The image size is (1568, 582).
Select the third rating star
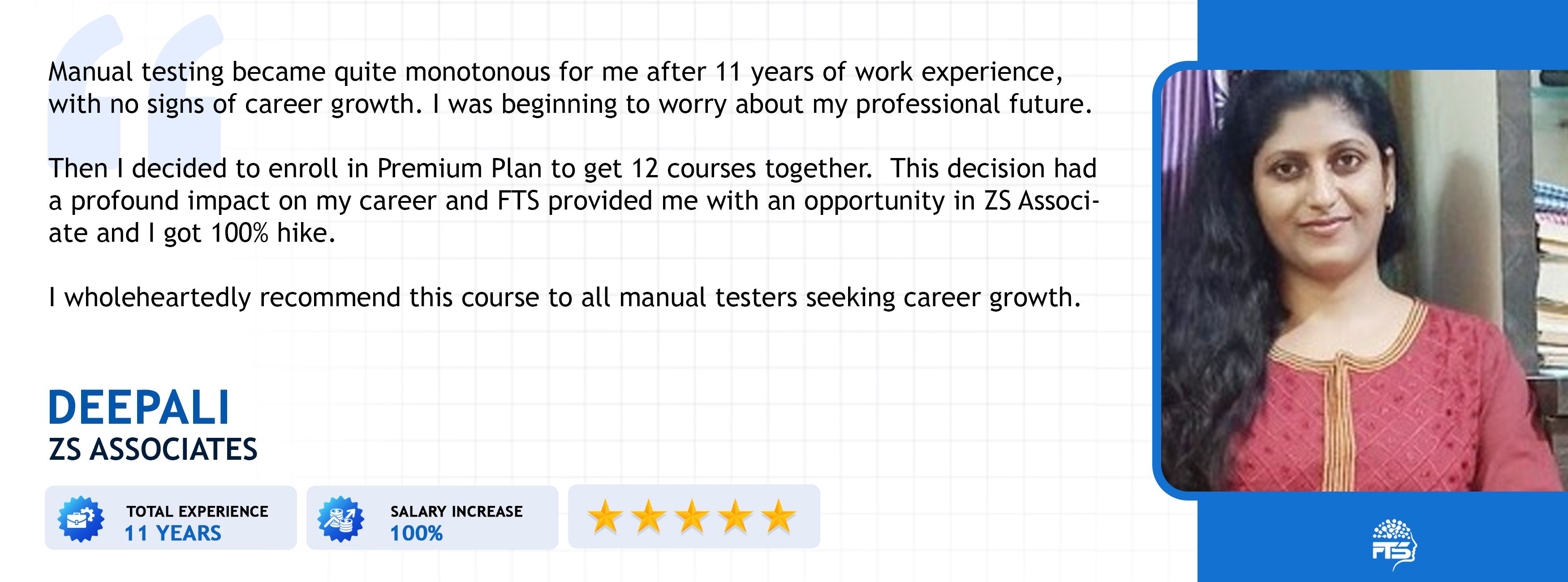click(x=692, y=517)
